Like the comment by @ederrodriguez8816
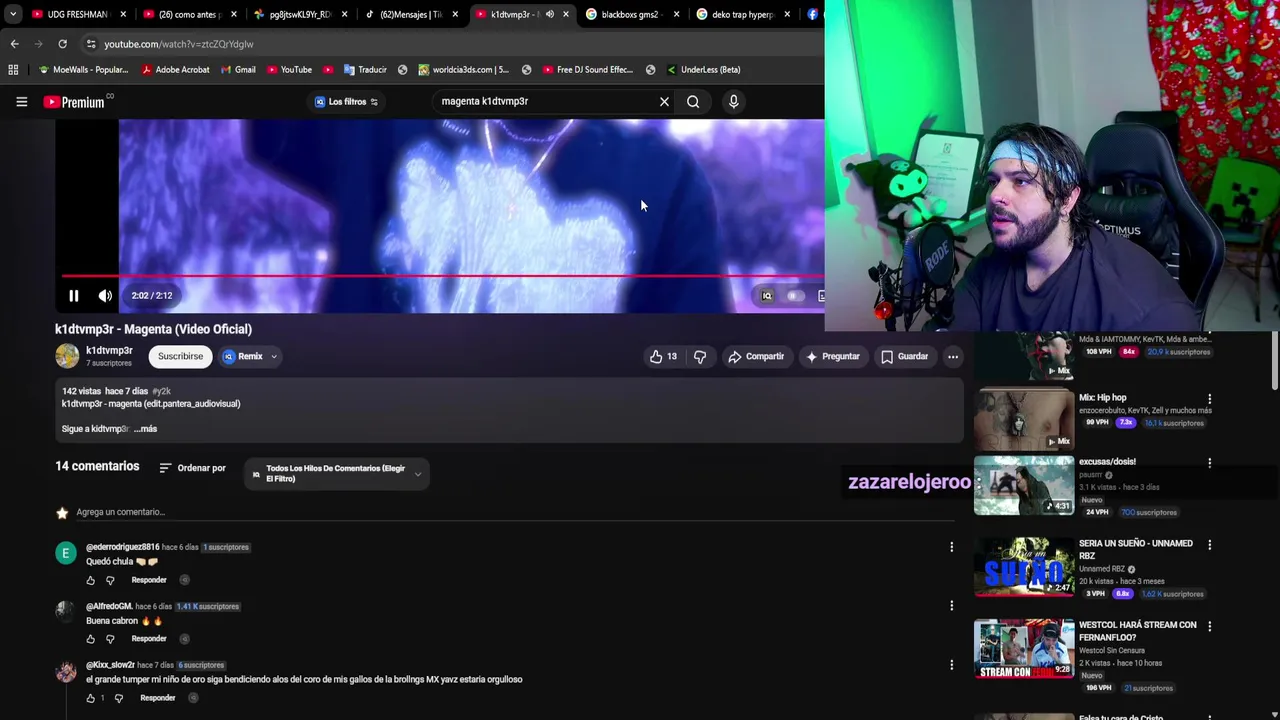This screenshot has width=1280, height=720. [x=91, y=580]
